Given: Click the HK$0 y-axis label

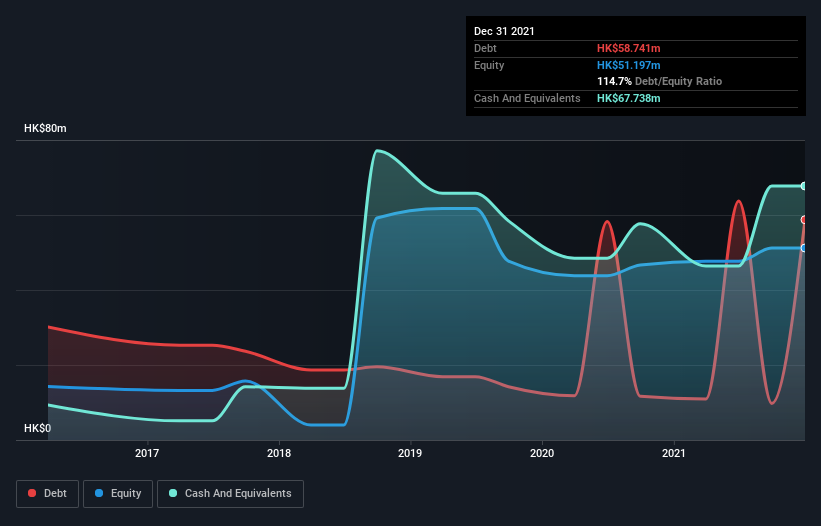Looking at the screenshot, I should [x=38, y=428].
